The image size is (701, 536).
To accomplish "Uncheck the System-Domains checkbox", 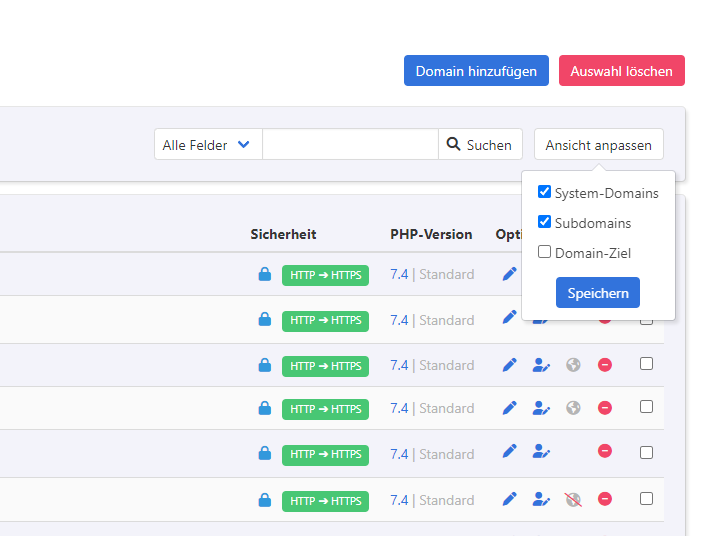I will click(x=545, y=192).
